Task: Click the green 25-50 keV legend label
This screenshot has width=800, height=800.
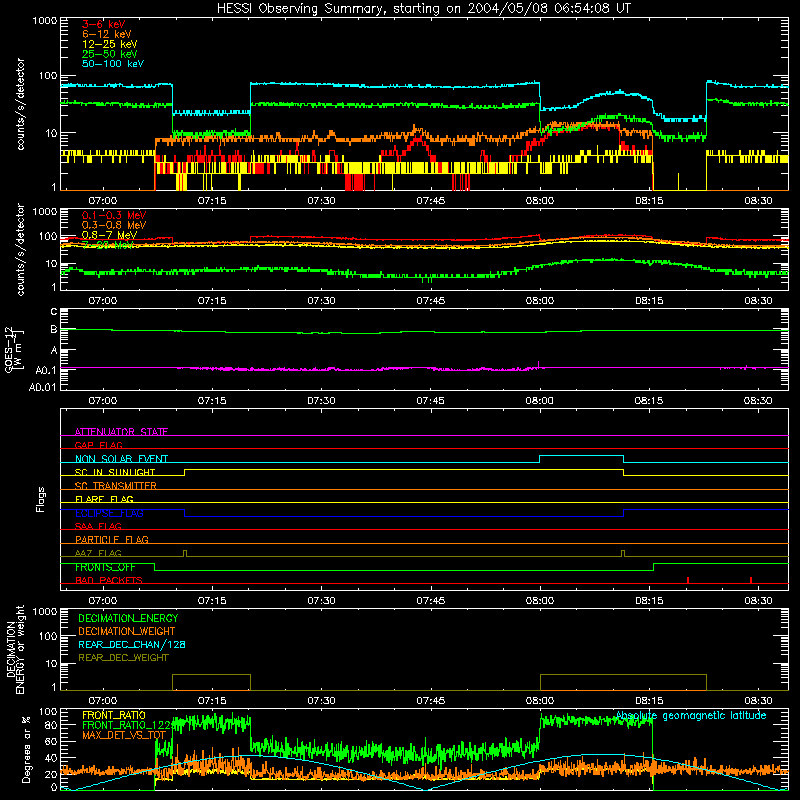Action: click(110, 54)
